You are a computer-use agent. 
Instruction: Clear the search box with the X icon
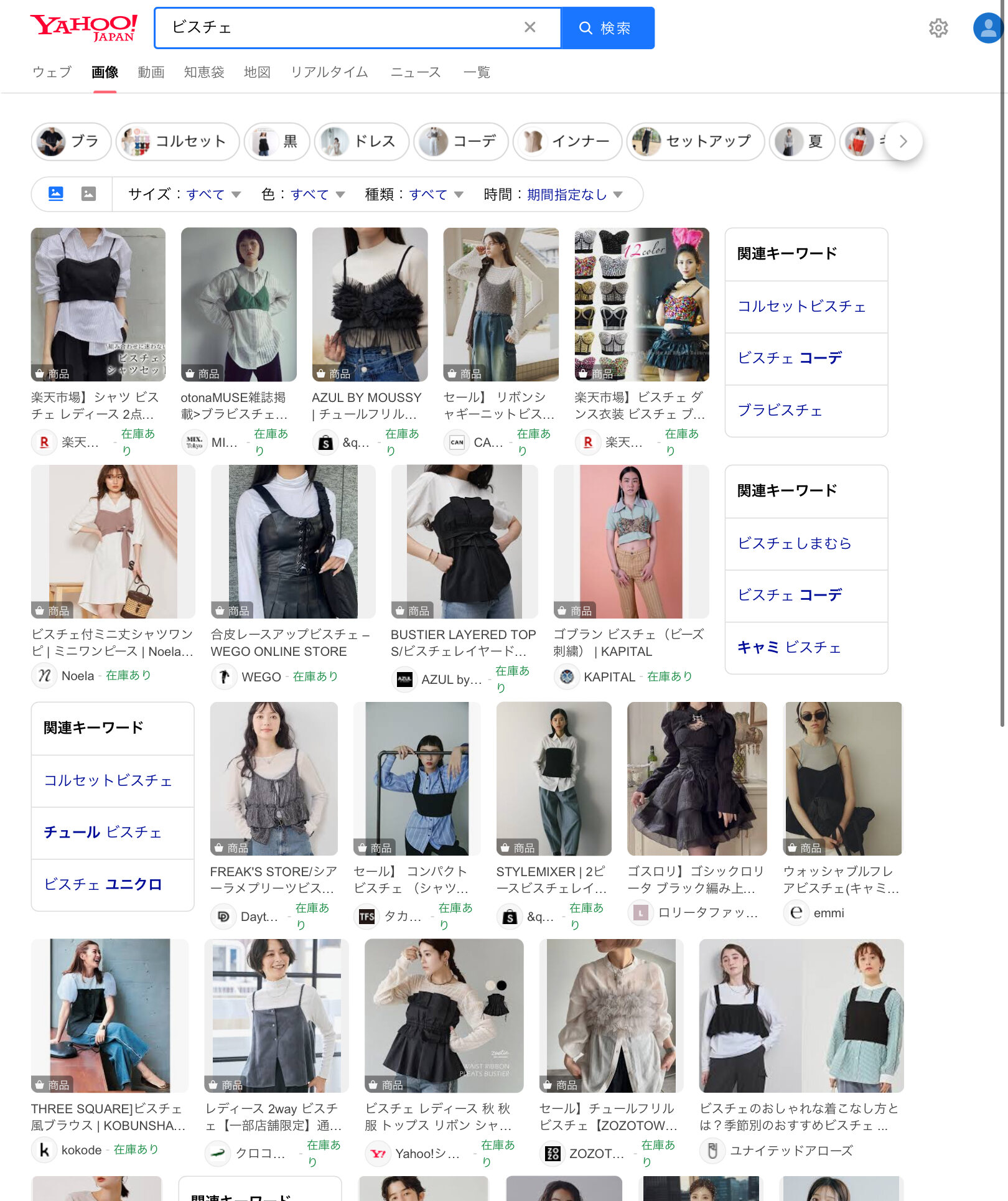tap(530, 27)
